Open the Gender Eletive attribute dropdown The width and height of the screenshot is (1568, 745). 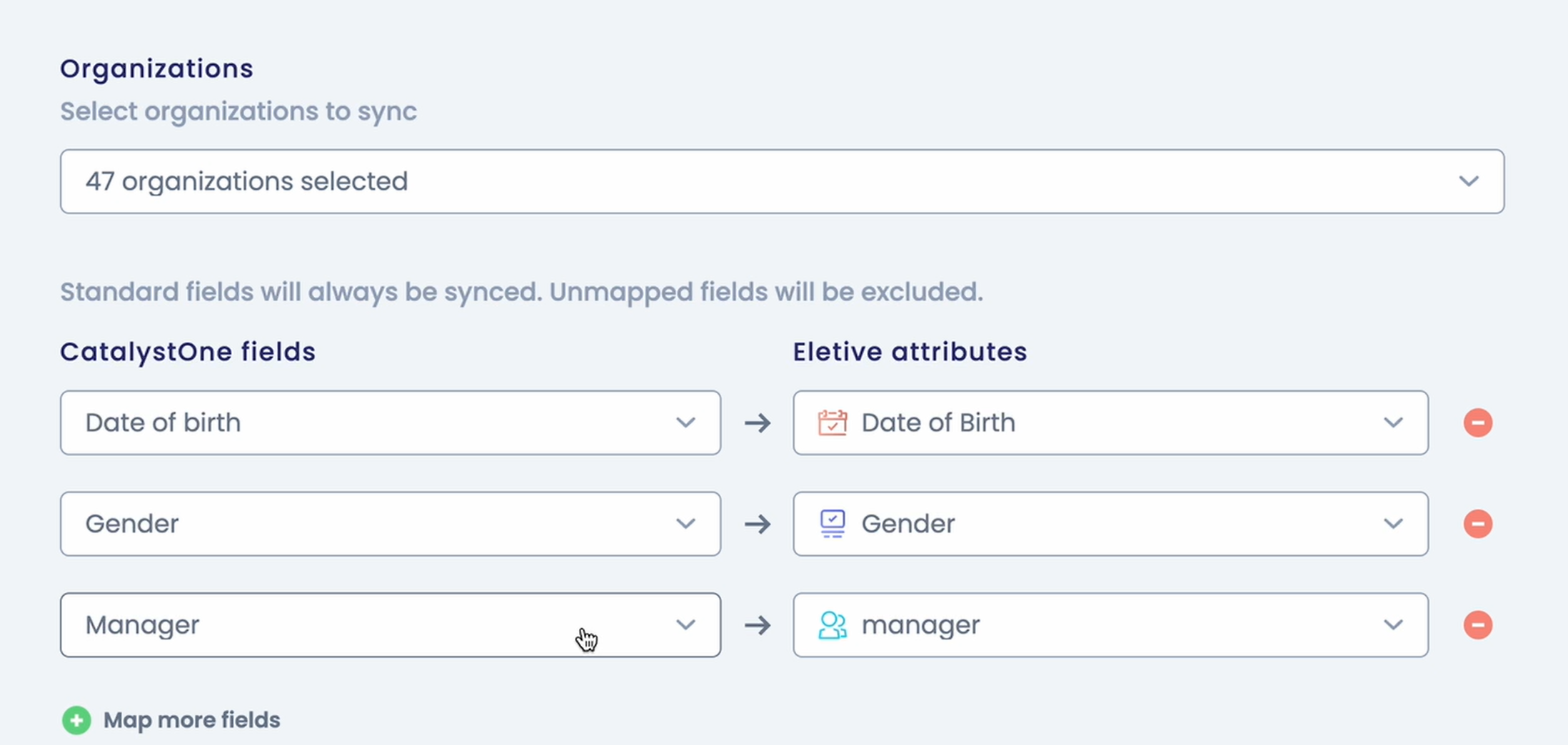(x=1110, y=524)
